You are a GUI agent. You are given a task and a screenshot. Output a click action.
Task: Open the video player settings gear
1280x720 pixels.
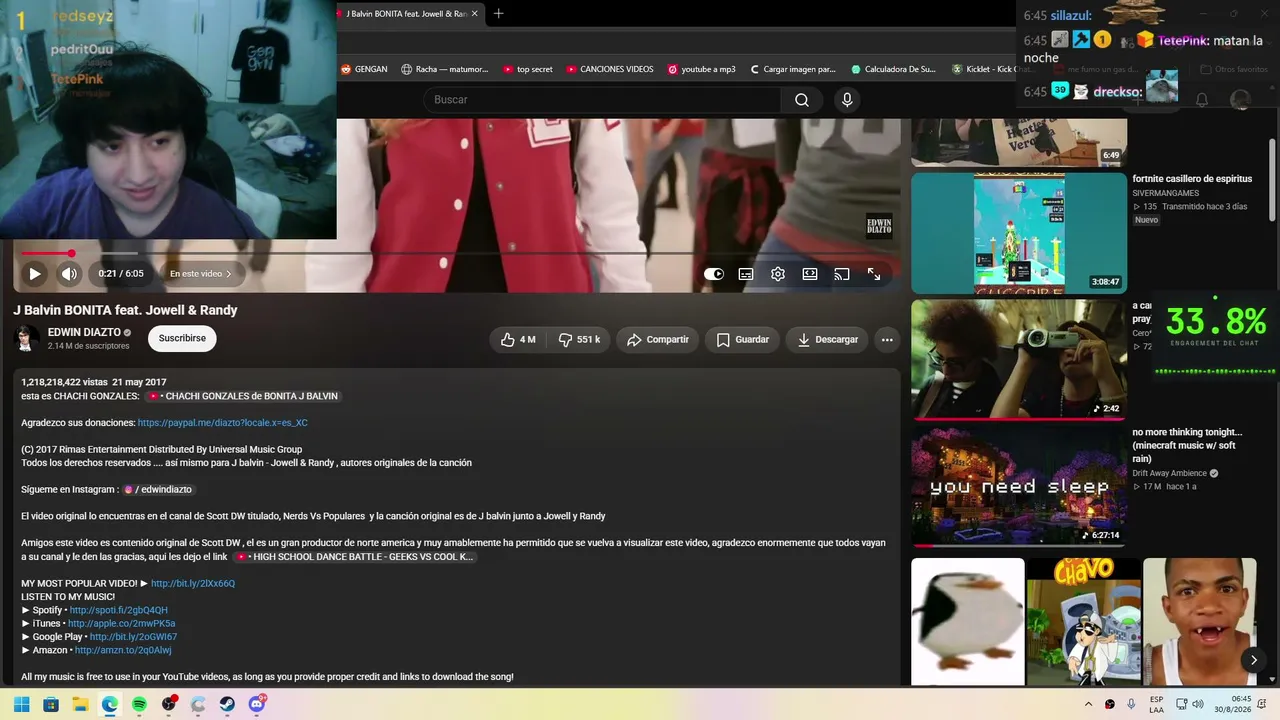pos(778,274)
